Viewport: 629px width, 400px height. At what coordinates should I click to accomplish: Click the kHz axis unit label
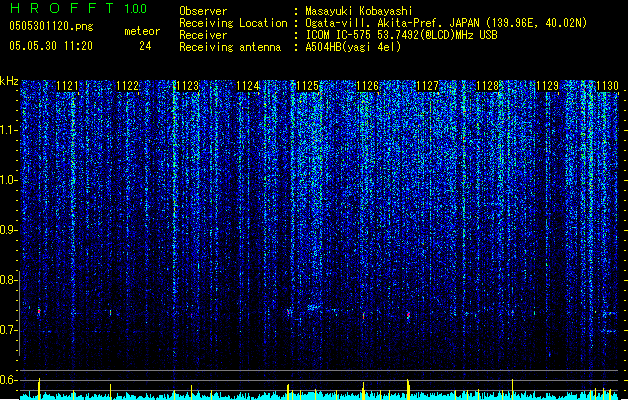[9, 81]
